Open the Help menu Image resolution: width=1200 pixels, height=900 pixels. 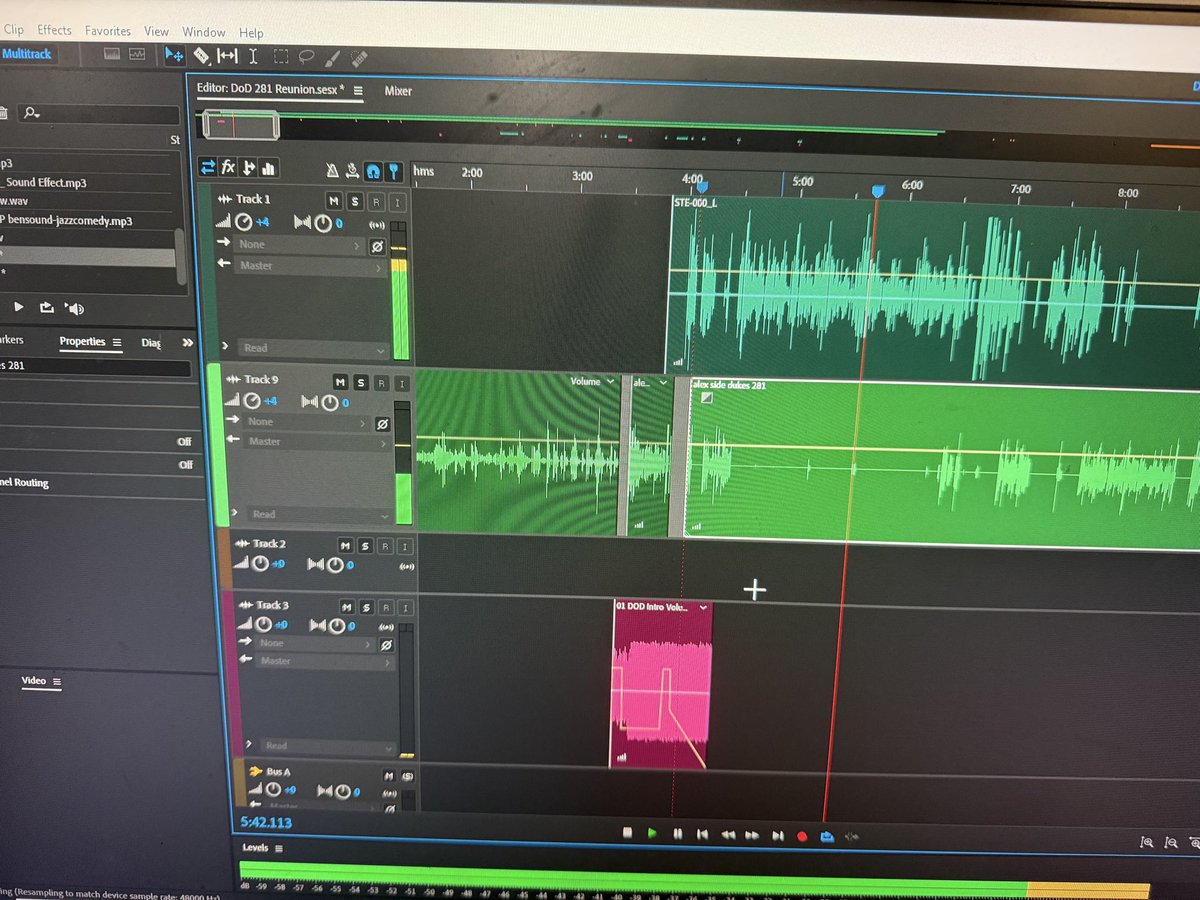pyautogui.click(x=251, y=33)
